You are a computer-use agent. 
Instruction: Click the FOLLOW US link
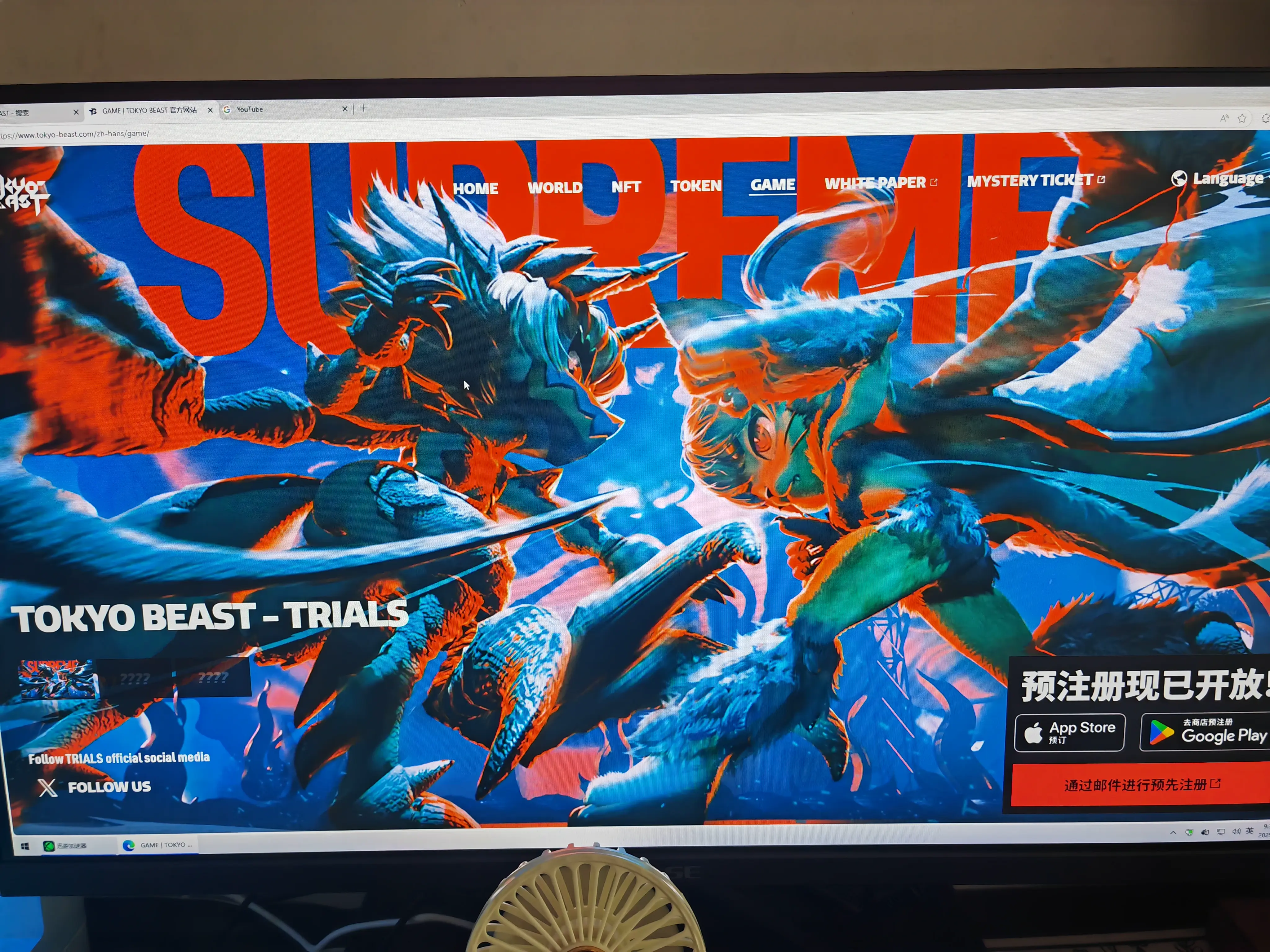pyautogui.click(x=109, y=786)
